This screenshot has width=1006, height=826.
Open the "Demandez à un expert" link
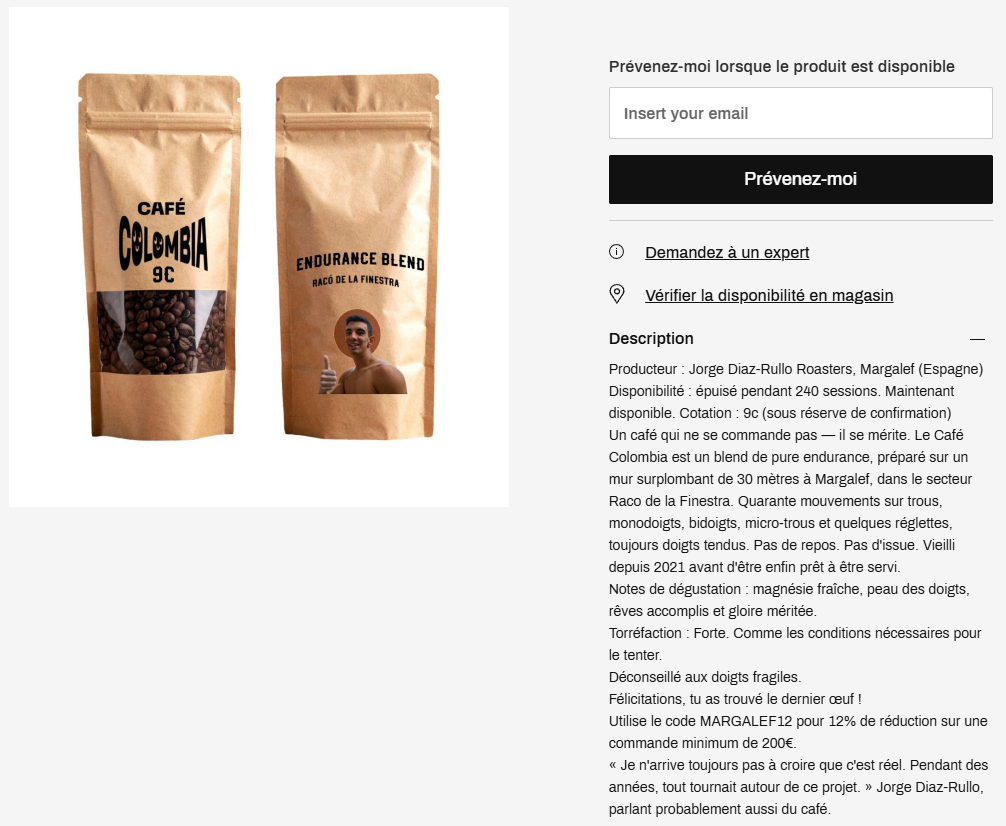tap(727, 252)
